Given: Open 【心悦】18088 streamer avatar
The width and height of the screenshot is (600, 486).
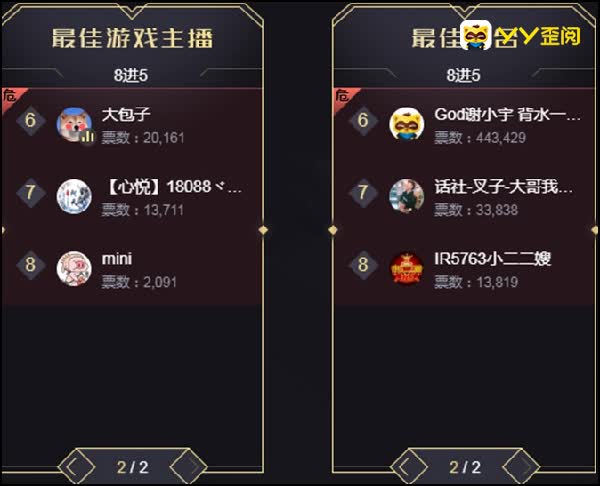Looking at the screenshot, I should [74, 197].
